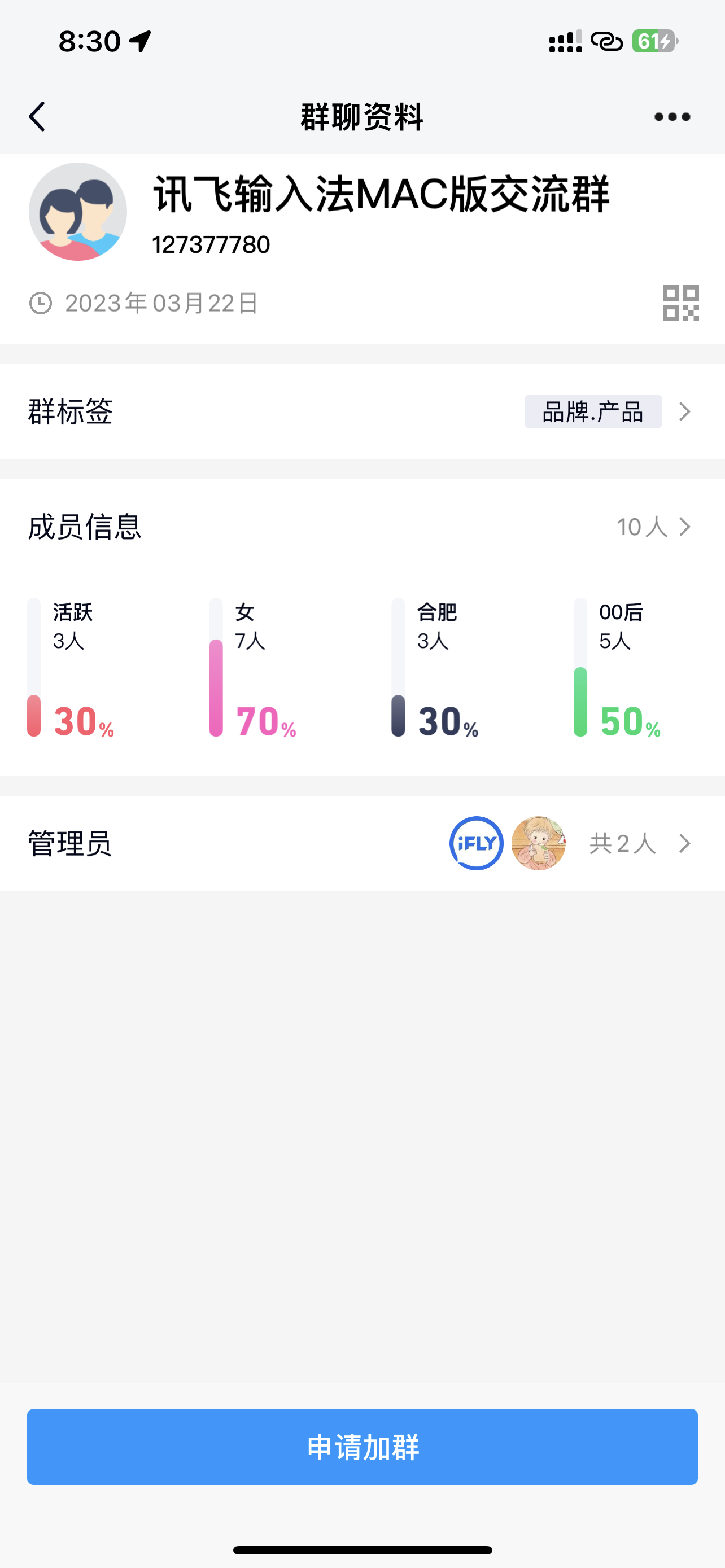This screenshot has height=1568, width=725.
Task: Tap the group avatar picture
Action: (78, 212)
